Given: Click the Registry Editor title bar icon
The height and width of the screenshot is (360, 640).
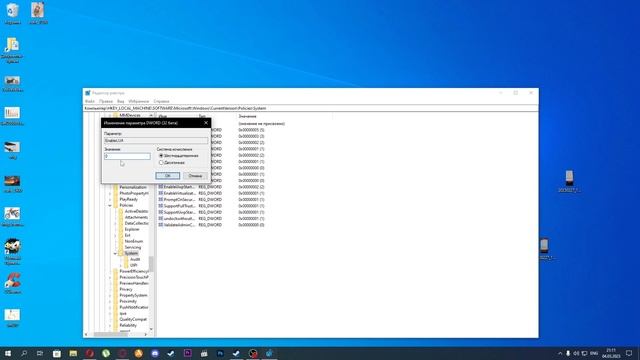Looking at the screenshot, I should 88,93.
